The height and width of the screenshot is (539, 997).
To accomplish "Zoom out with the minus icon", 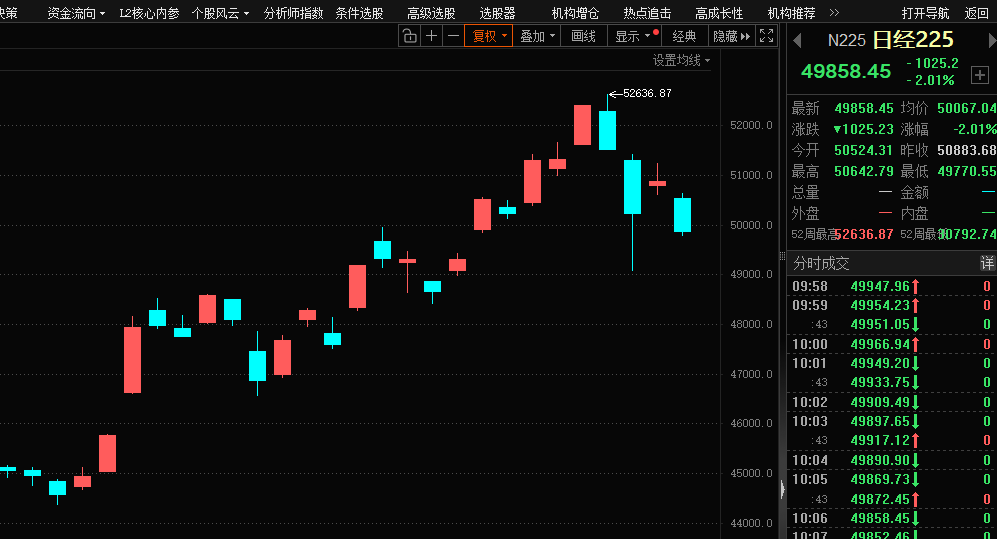I will [453, 36].
